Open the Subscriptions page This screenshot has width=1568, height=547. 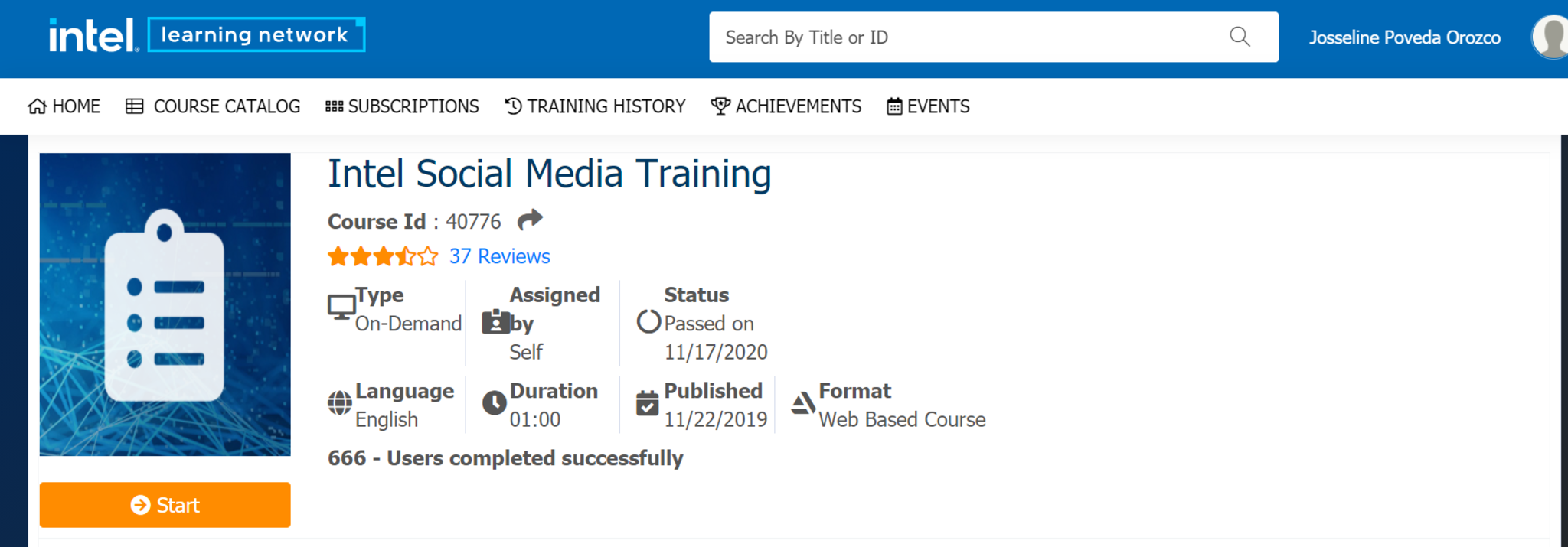click(x=402, y=106)
